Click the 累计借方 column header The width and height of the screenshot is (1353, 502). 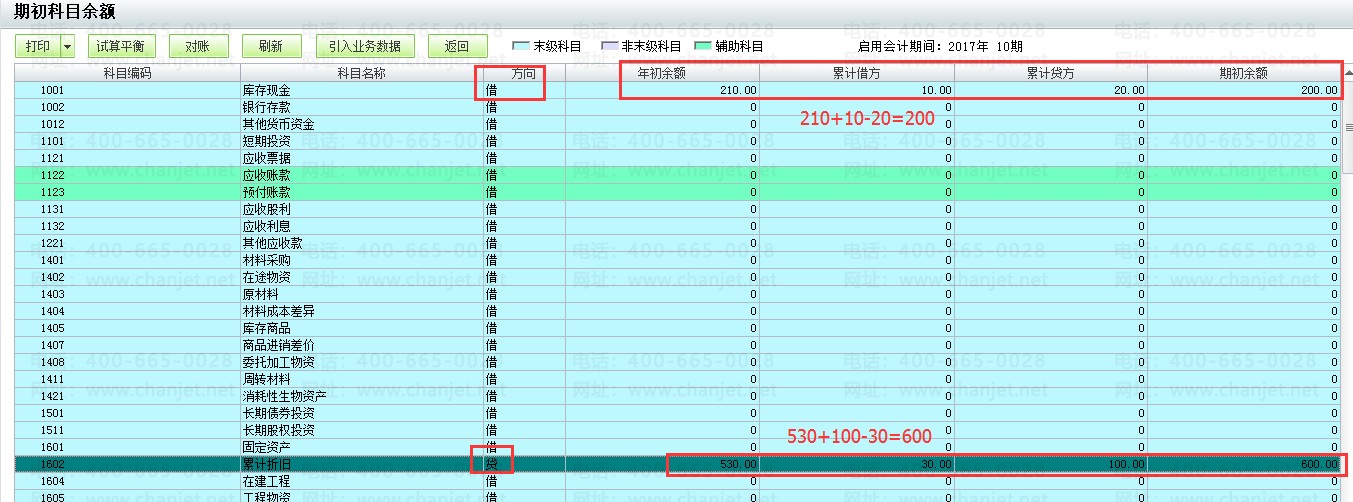coord(856,73)
